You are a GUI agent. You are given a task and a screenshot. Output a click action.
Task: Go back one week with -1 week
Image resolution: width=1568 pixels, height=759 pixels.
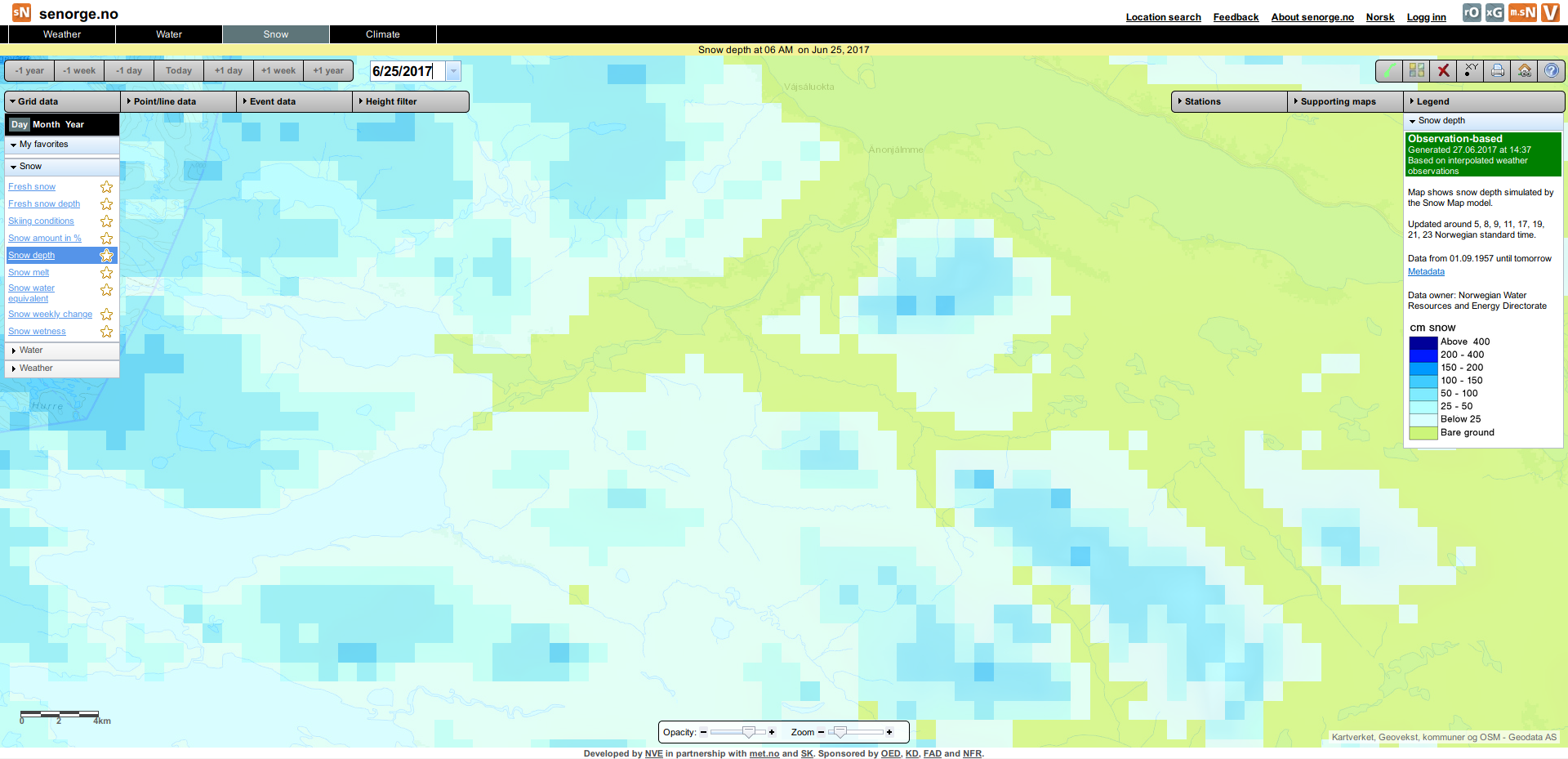79,71
